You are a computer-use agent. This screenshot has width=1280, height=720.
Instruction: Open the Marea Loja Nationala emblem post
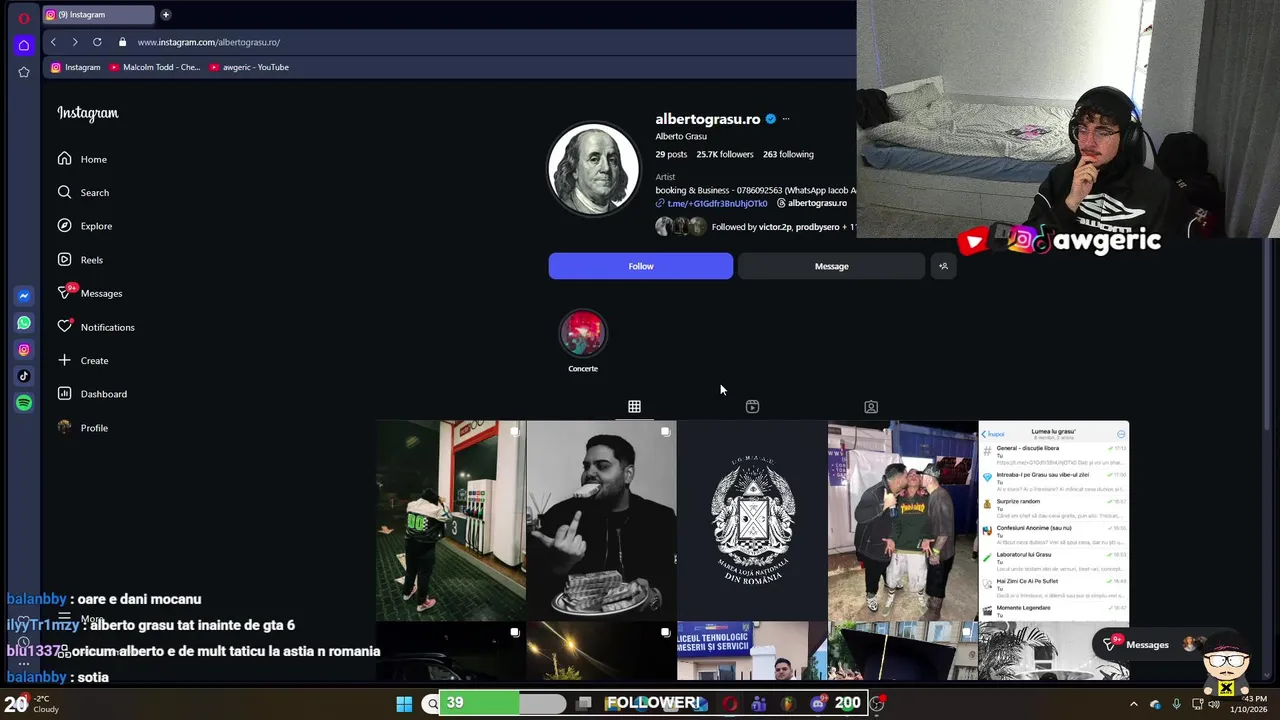[x=752, y=521]
